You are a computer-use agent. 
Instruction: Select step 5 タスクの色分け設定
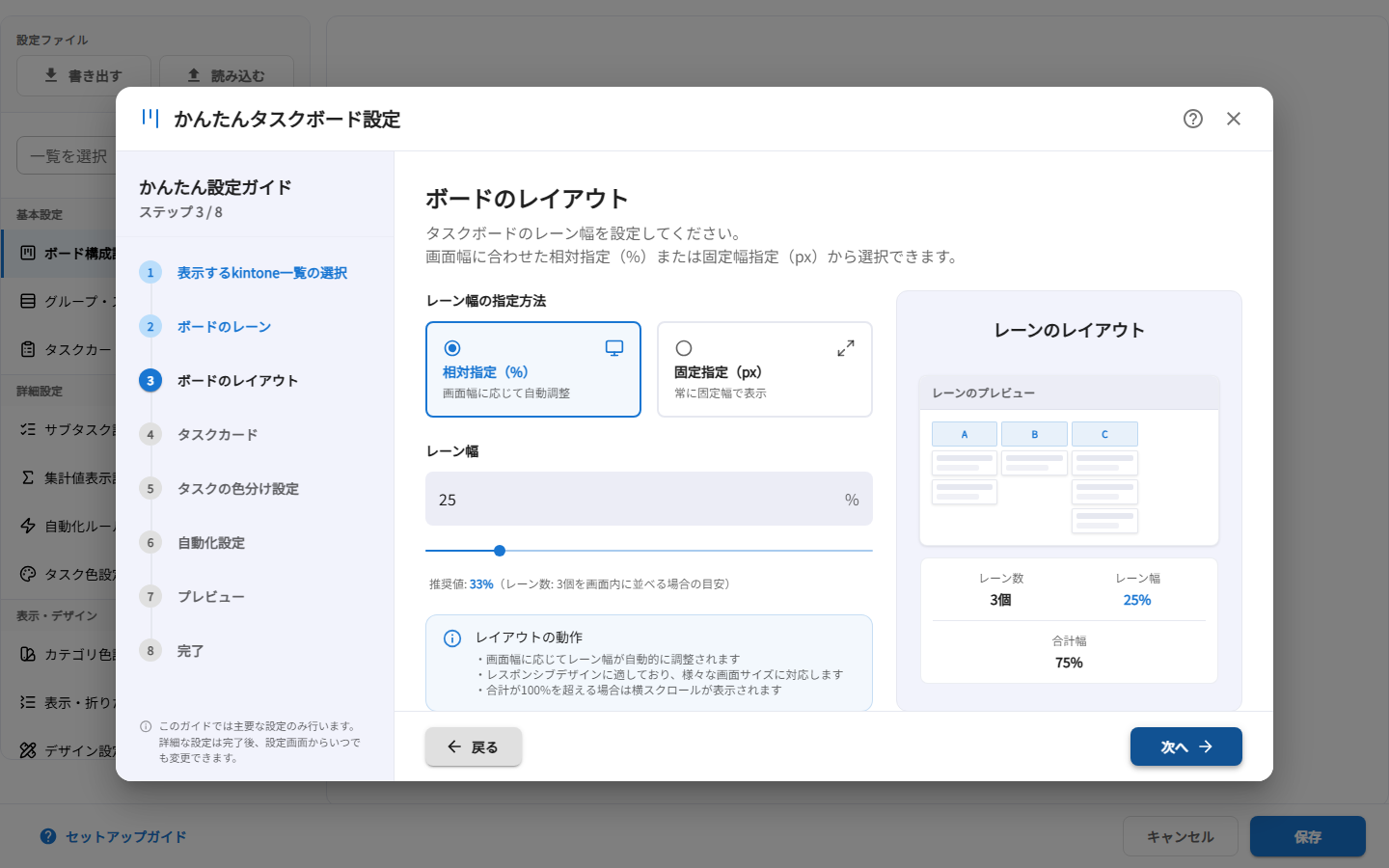coord(255,489)
